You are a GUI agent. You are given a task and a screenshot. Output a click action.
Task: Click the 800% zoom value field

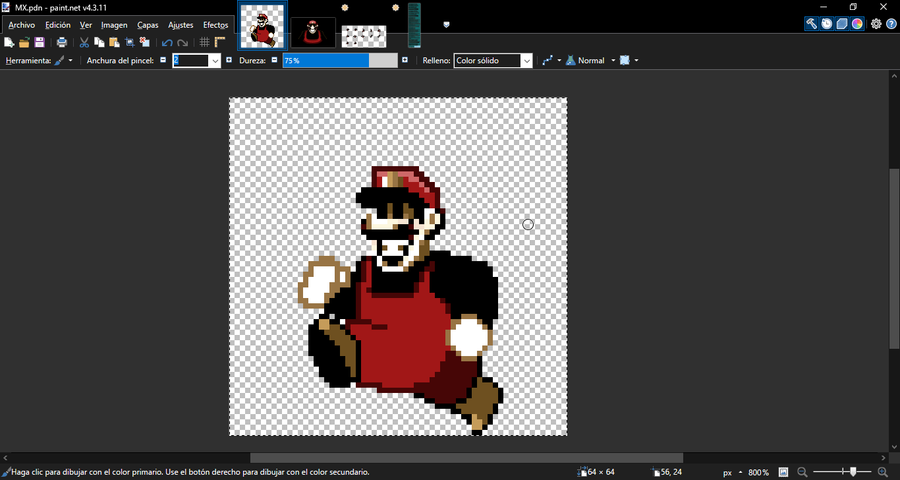758,473
